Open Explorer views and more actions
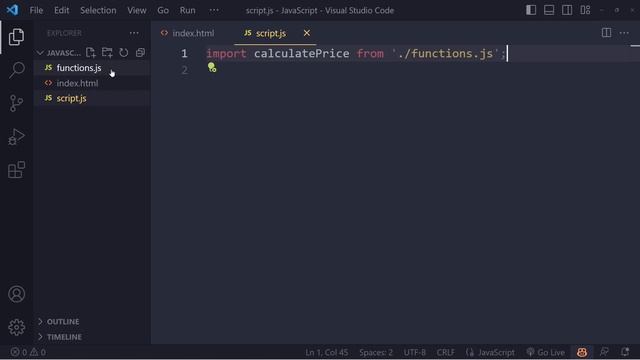Viewport: 640px width, 360px height. [x=134, y=33]
